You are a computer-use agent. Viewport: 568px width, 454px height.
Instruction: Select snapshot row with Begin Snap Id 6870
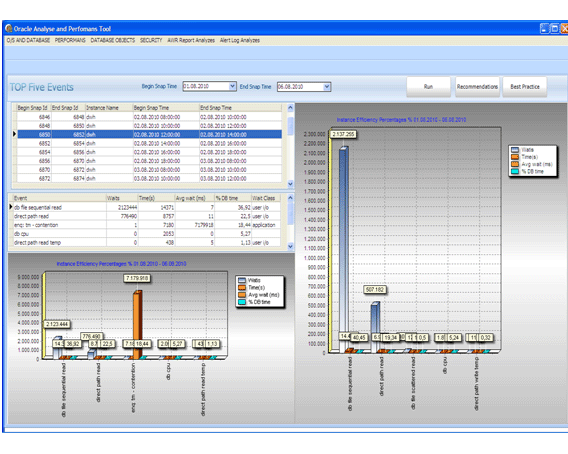149,170
